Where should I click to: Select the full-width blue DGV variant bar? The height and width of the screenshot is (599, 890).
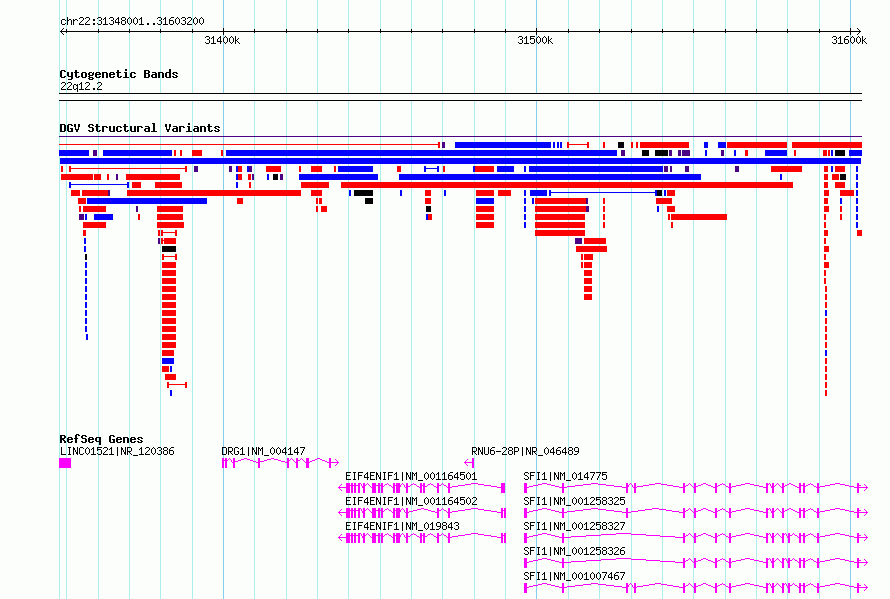[460, 161]
